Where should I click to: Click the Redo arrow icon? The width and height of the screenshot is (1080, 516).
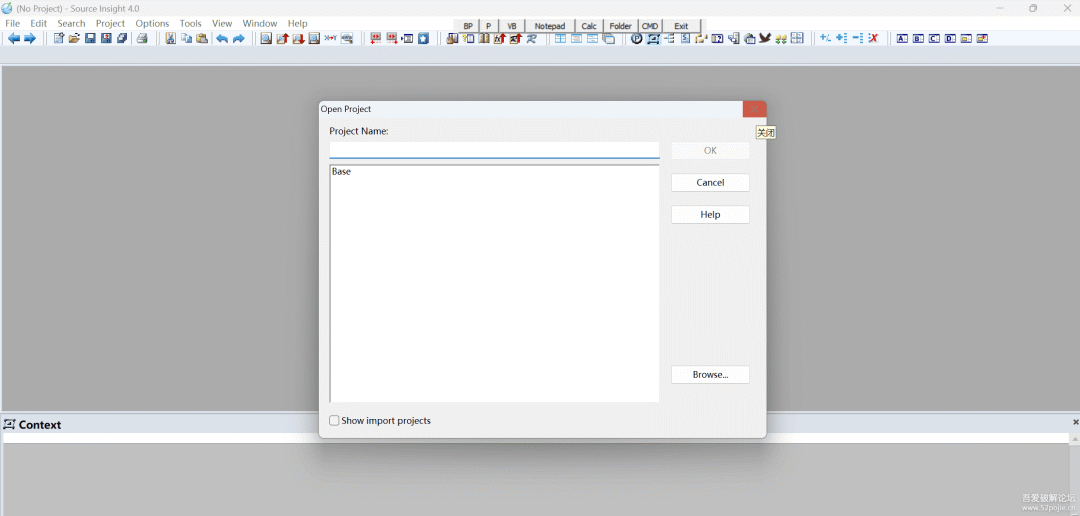[239, 39]
